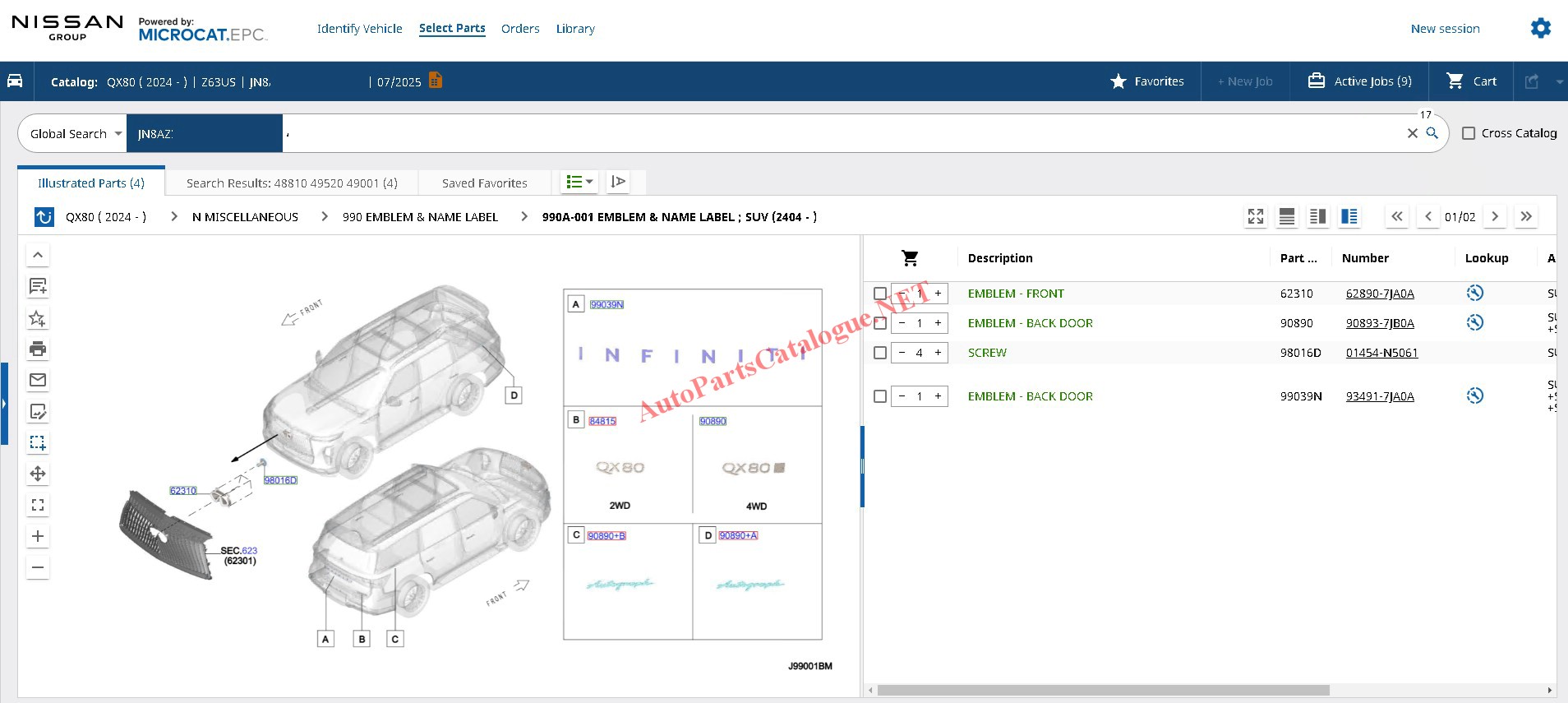Open part number link 62890-7JA0A
The height and width of the screenshot is (703, 1568).
(x=1379, y=294)
